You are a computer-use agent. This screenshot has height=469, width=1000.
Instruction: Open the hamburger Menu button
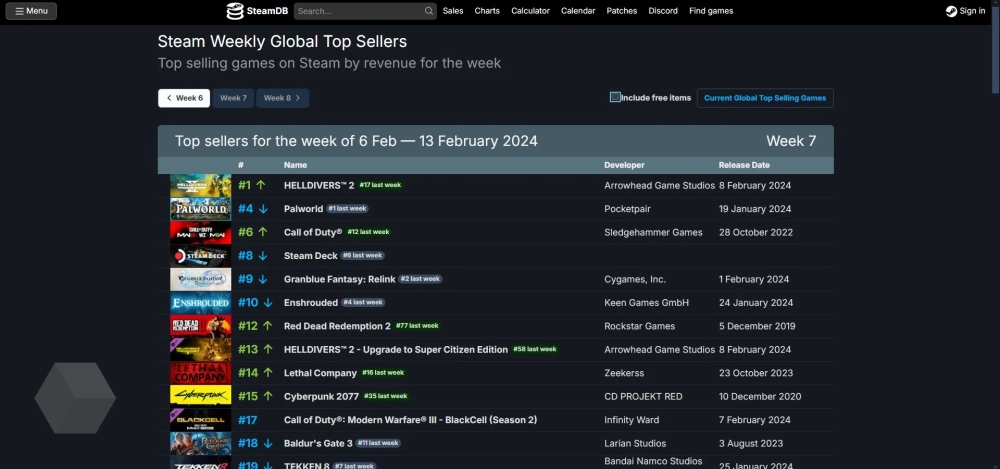pyautogui.click(x=31, y=11)
